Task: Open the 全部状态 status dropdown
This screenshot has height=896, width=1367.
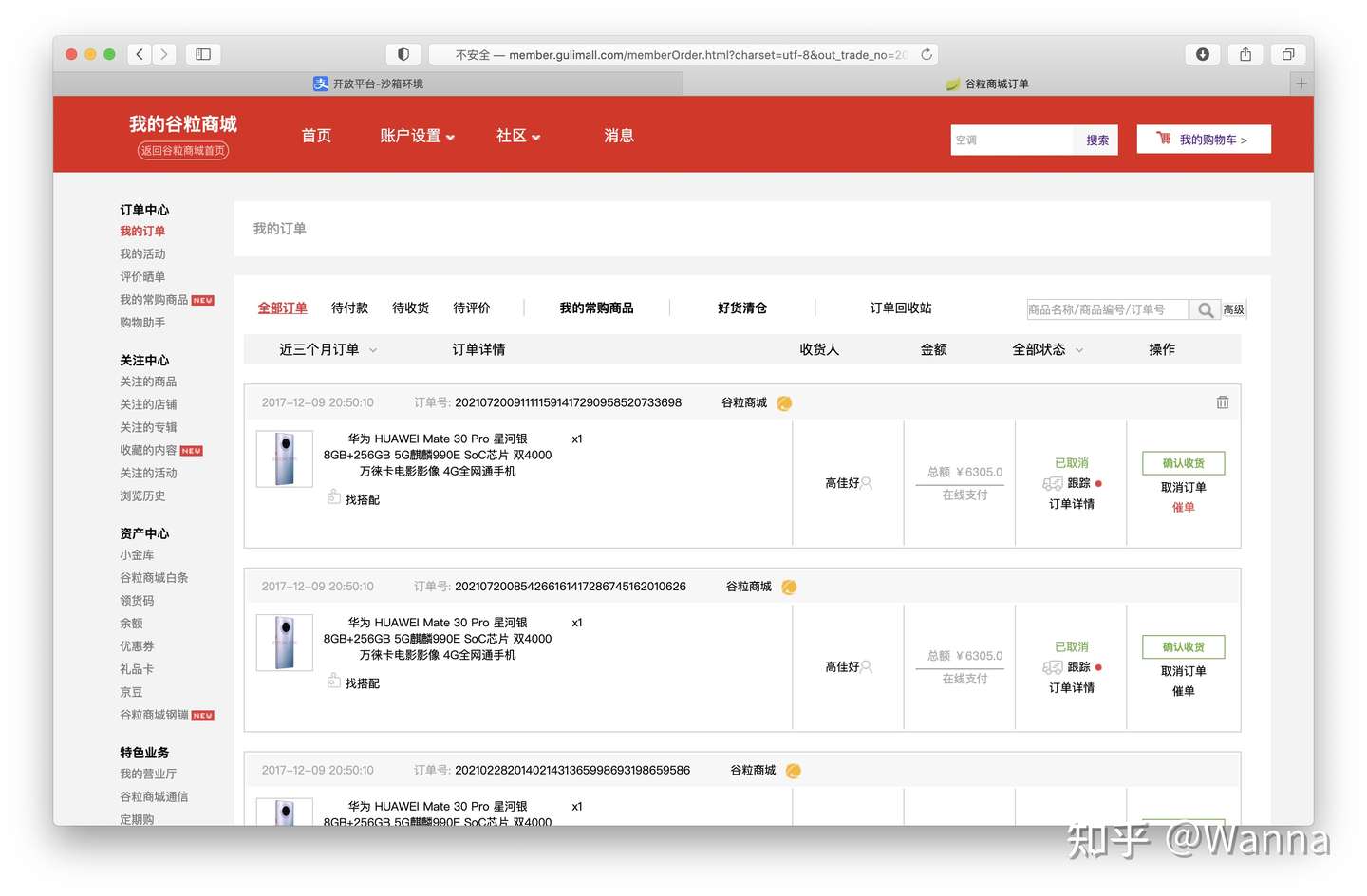Action: click(1047, 349)
